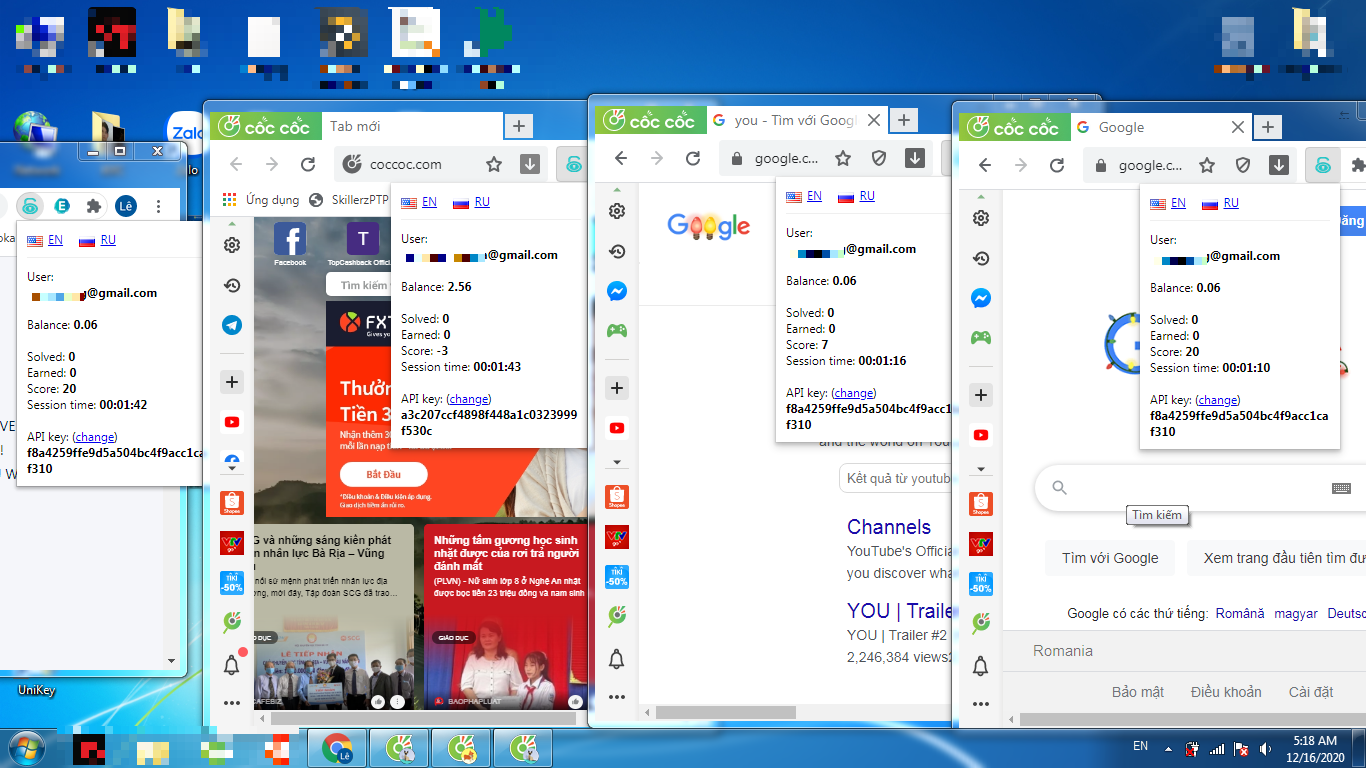Add a sidebar shortcut with plus in Tab mới window

[232, 381]
